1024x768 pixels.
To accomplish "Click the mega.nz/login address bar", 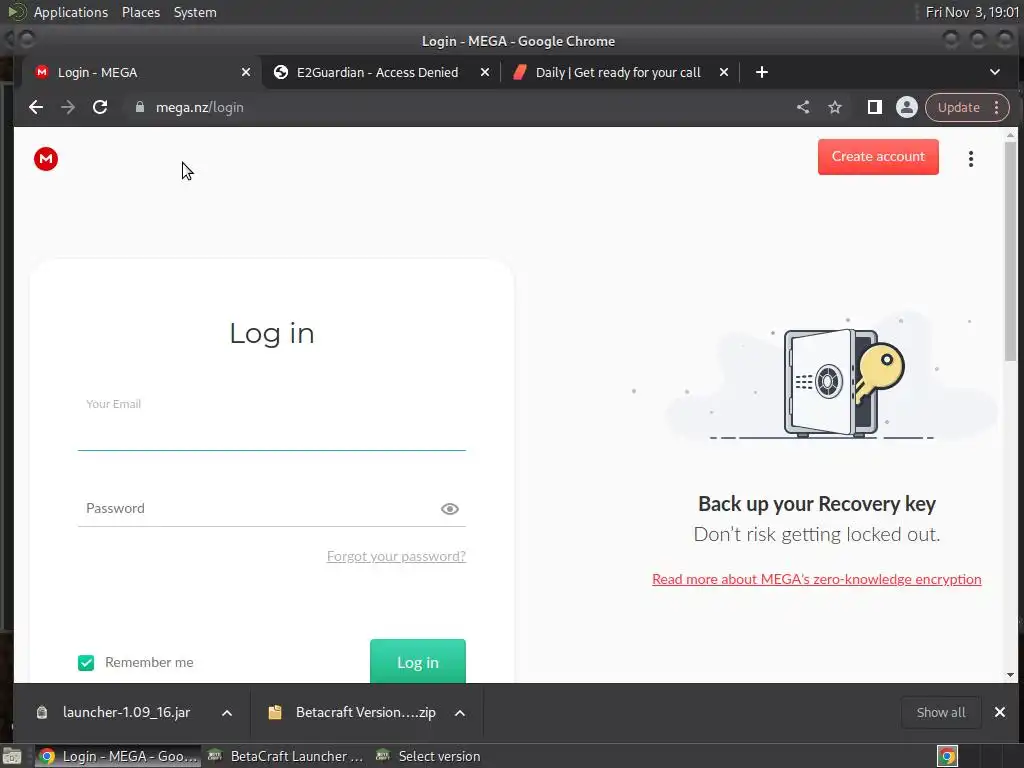I will coord(457,107).
